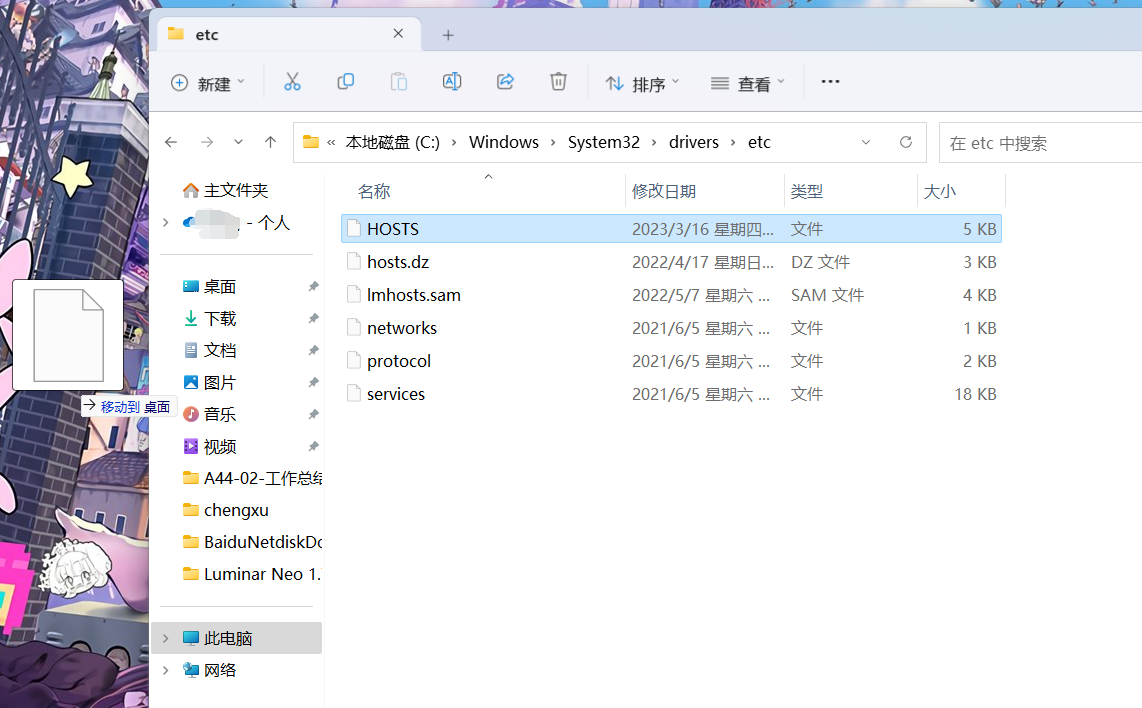
Task: Click the Rename icon in toolbar
Action: 452,82
